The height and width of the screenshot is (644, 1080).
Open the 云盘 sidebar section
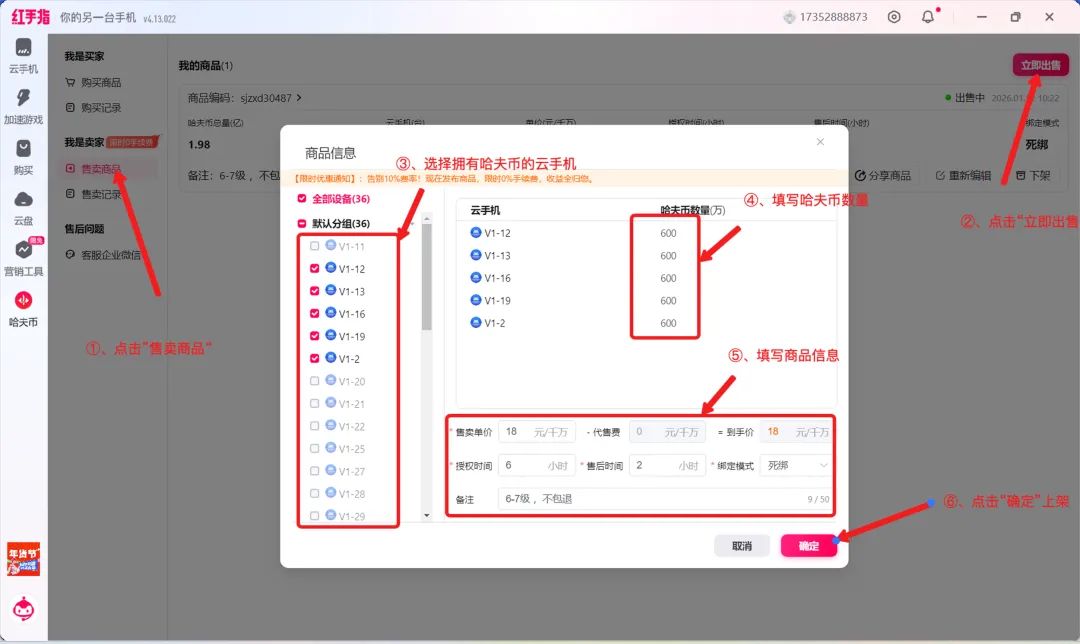coord(23,208)
